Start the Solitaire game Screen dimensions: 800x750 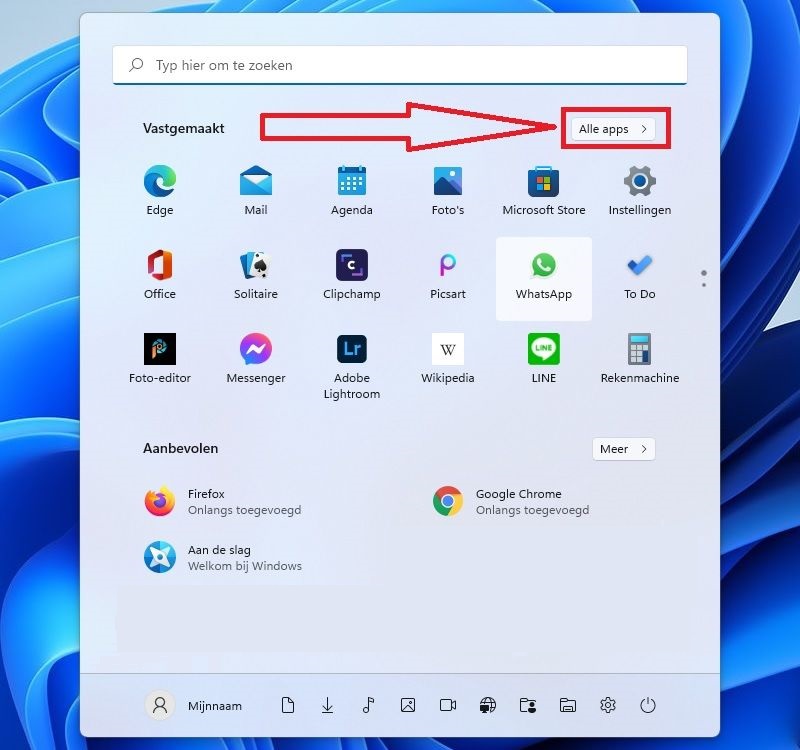click(256, 274)
